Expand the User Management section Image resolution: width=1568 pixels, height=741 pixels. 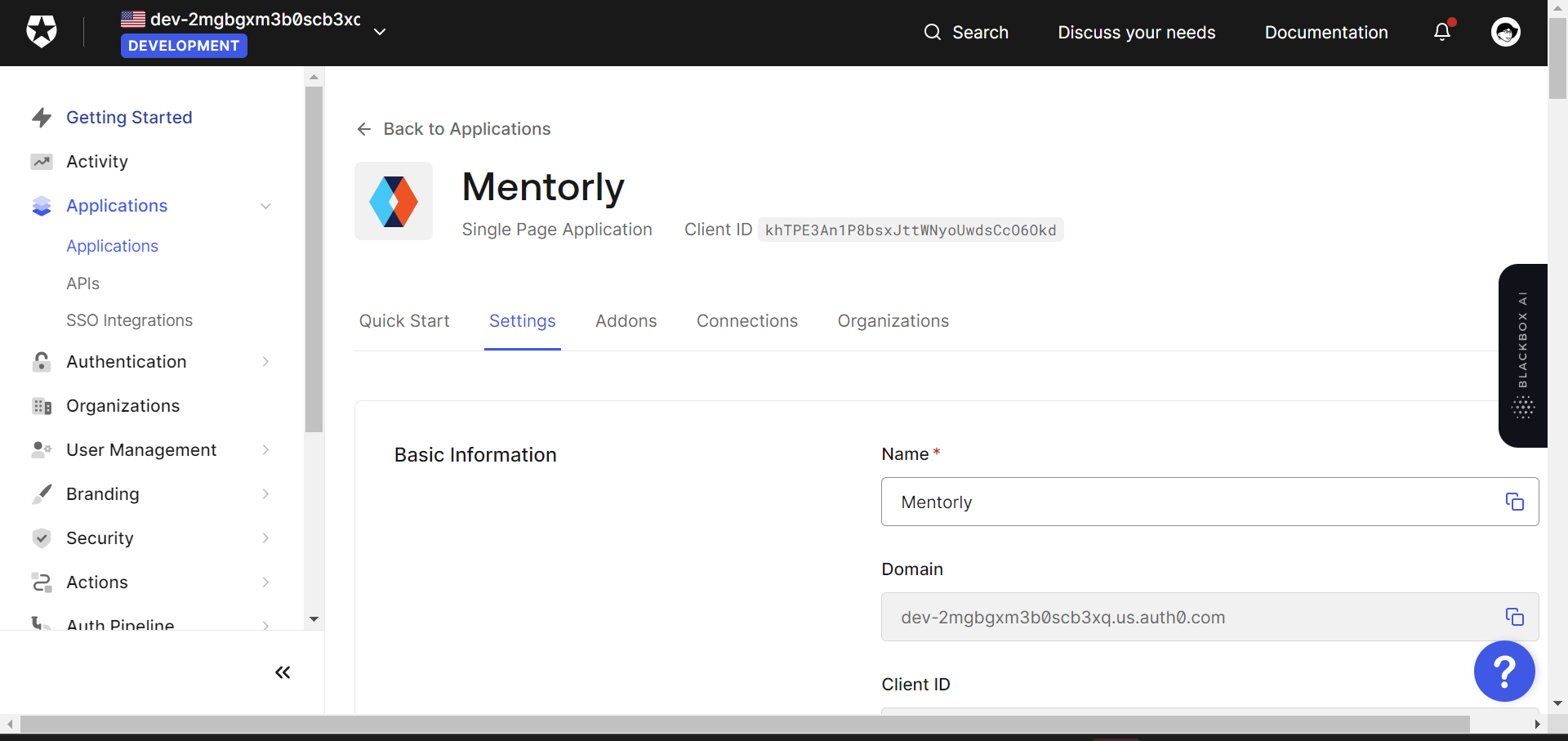pyautogui.click(x=265, y=450)
